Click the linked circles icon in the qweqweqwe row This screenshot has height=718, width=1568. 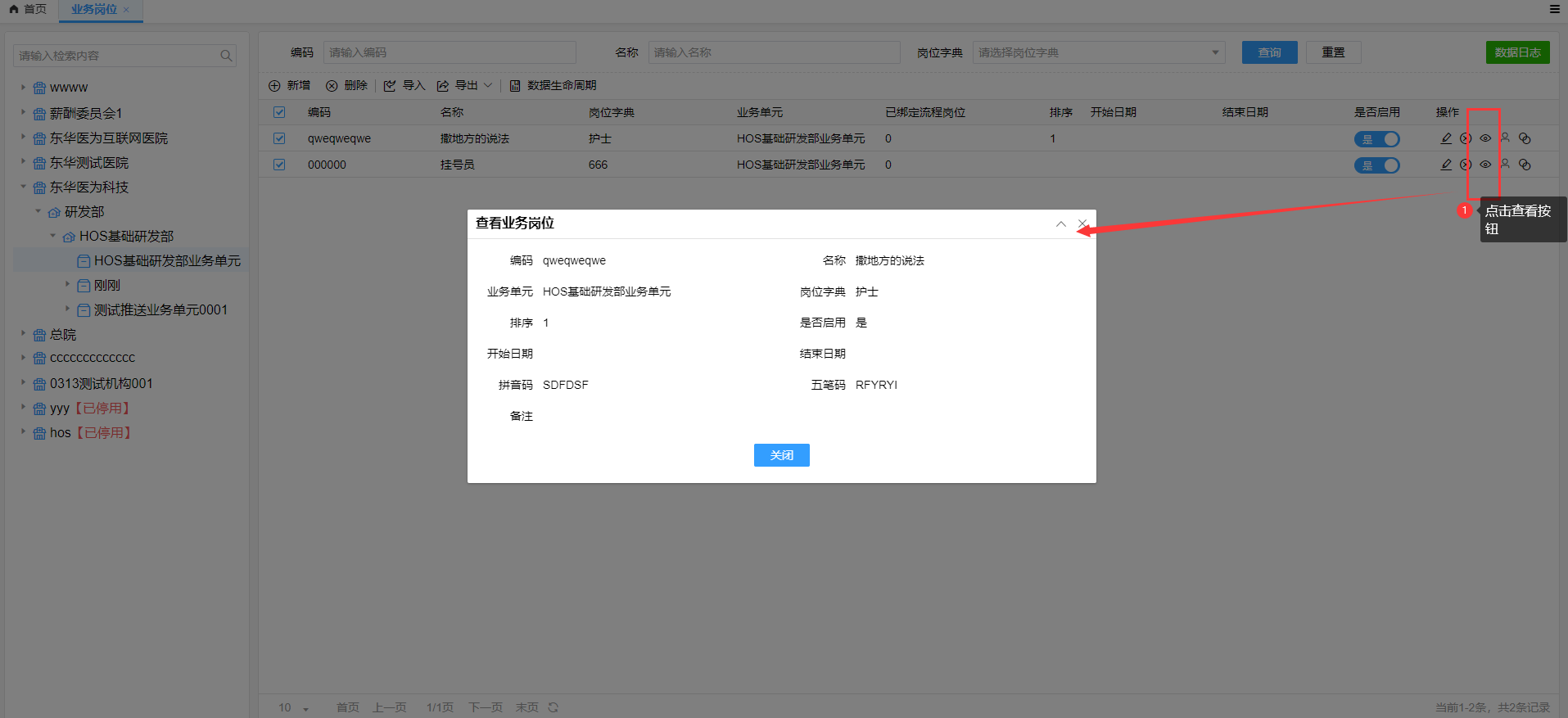click(1525, 139)
